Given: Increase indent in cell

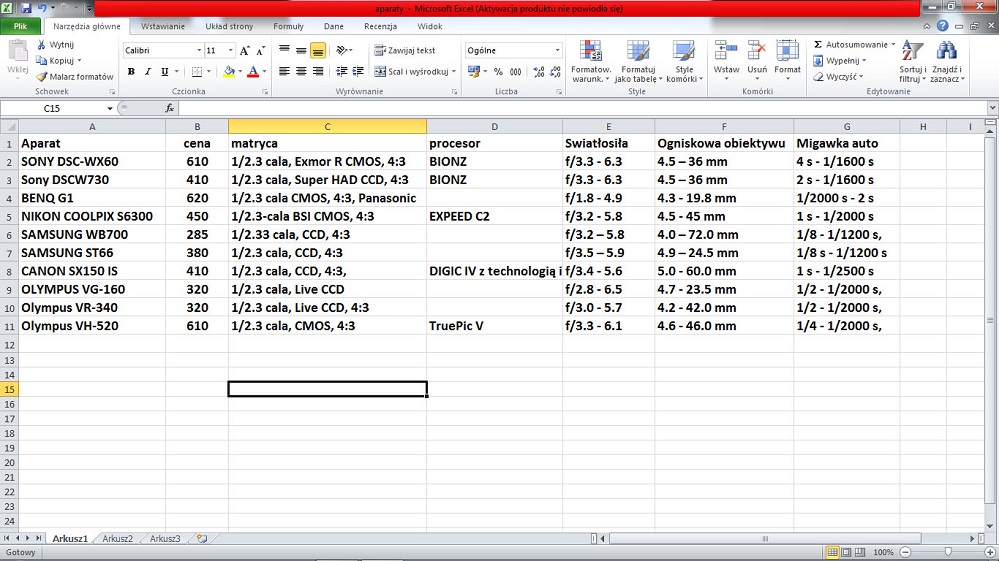Looking at the screenshot, I should pyautogui.click(x=358, y=71).
